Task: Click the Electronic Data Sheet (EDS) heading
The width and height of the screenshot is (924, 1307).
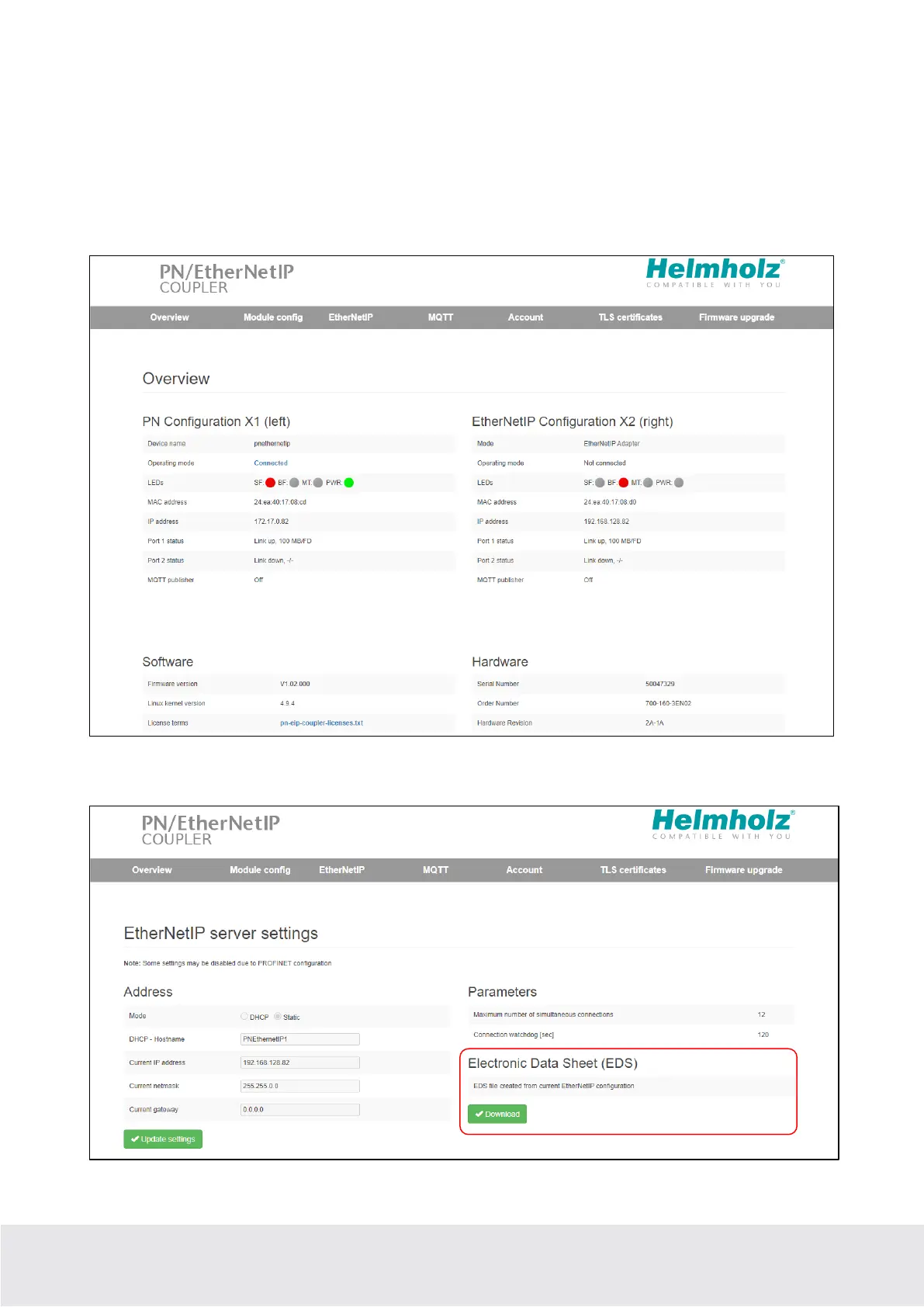Action: point(552,1063)
